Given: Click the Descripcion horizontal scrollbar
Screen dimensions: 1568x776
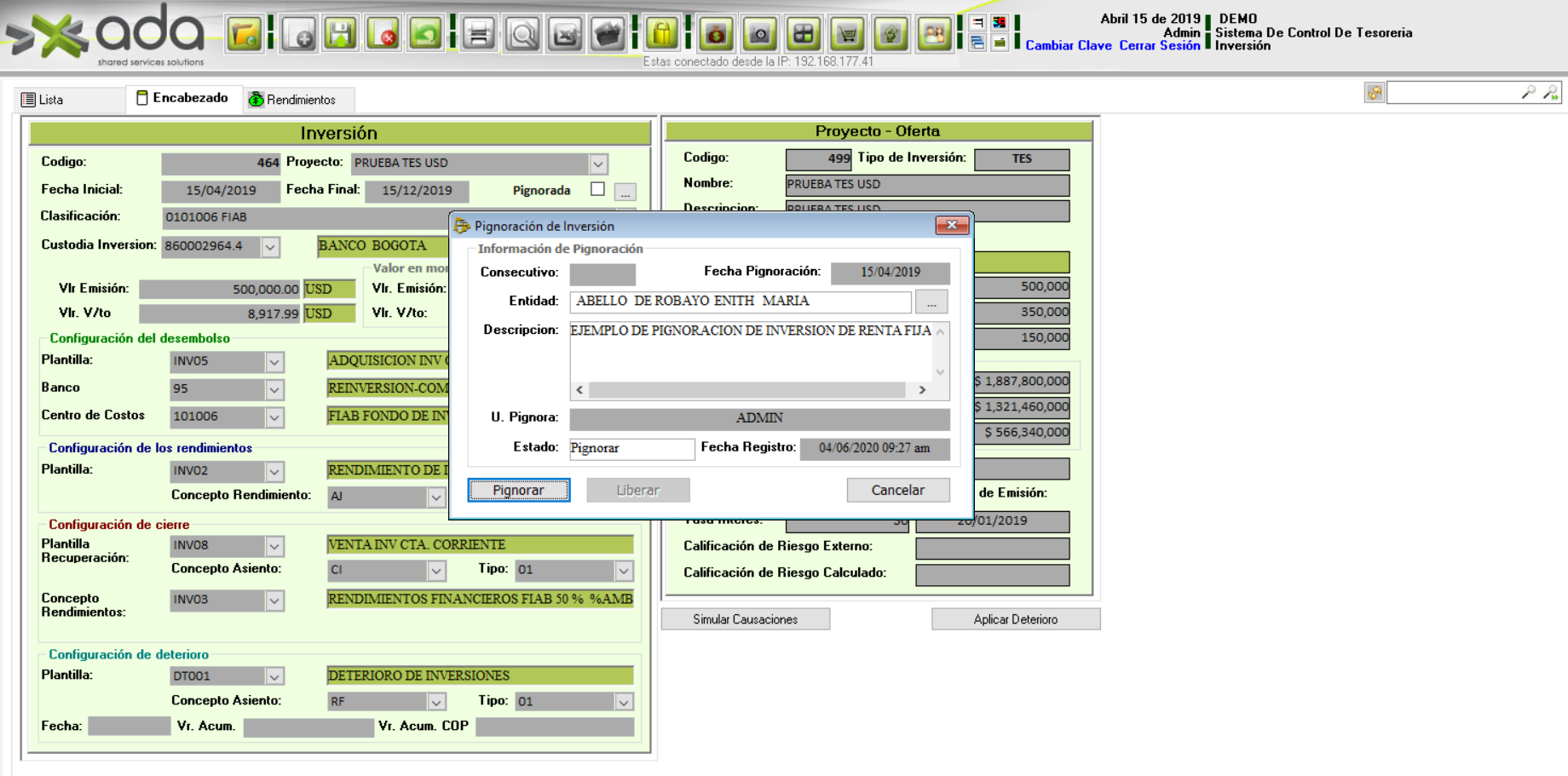Looking at the screenshot, I should tap(747, 389).
